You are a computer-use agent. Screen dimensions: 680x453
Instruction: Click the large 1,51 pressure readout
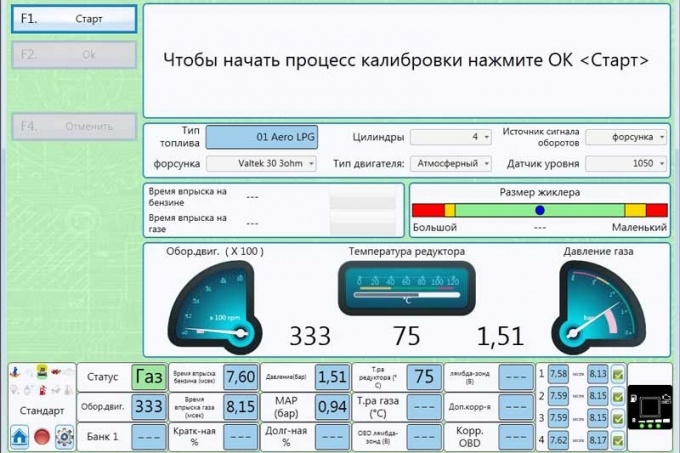[500, 336]
